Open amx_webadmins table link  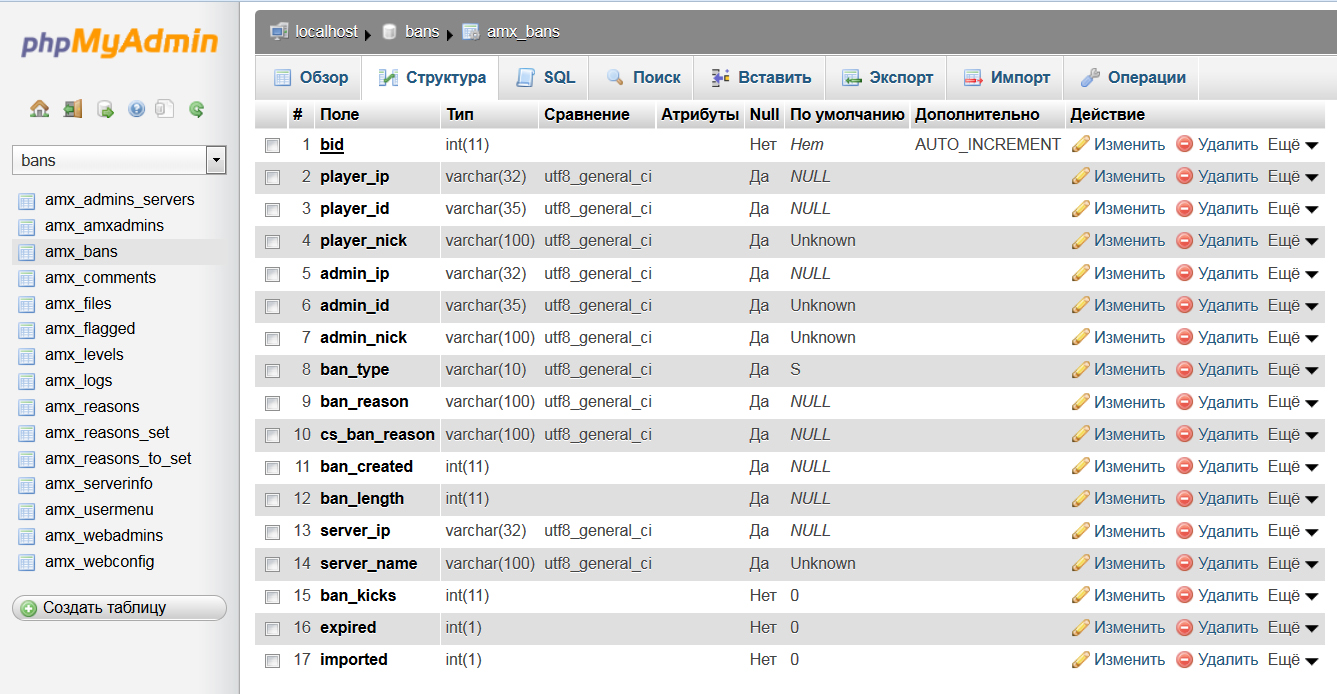[x=104, y=536]
